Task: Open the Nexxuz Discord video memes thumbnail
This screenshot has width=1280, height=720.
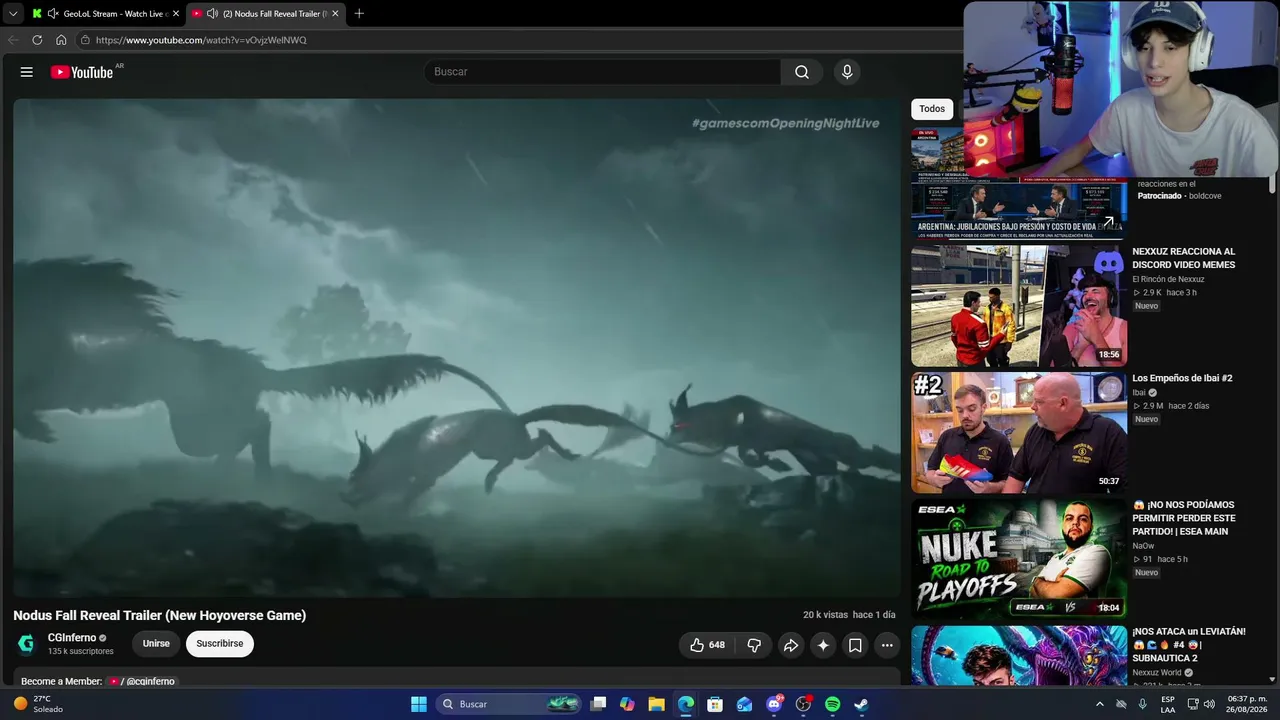Action: click(1019, 306)
